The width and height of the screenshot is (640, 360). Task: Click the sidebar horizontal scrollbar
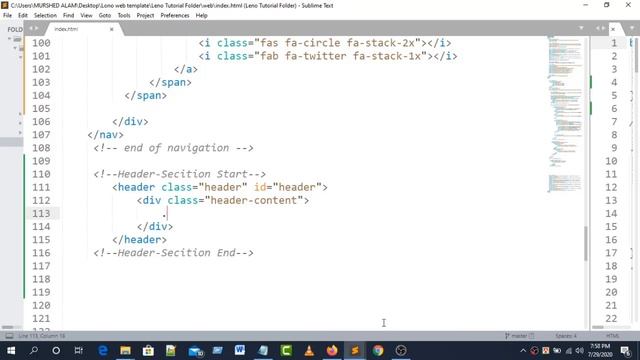[7, 327]
